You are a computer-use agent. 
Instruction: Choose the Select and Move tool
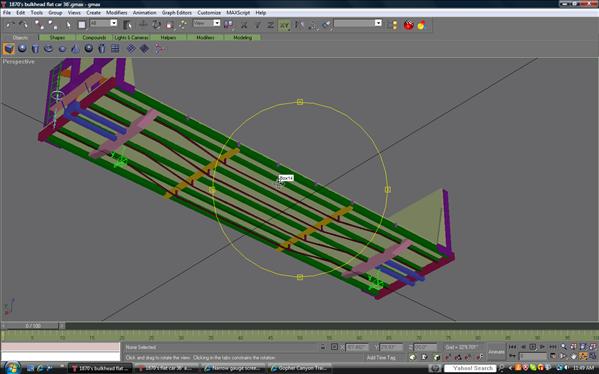143,24
